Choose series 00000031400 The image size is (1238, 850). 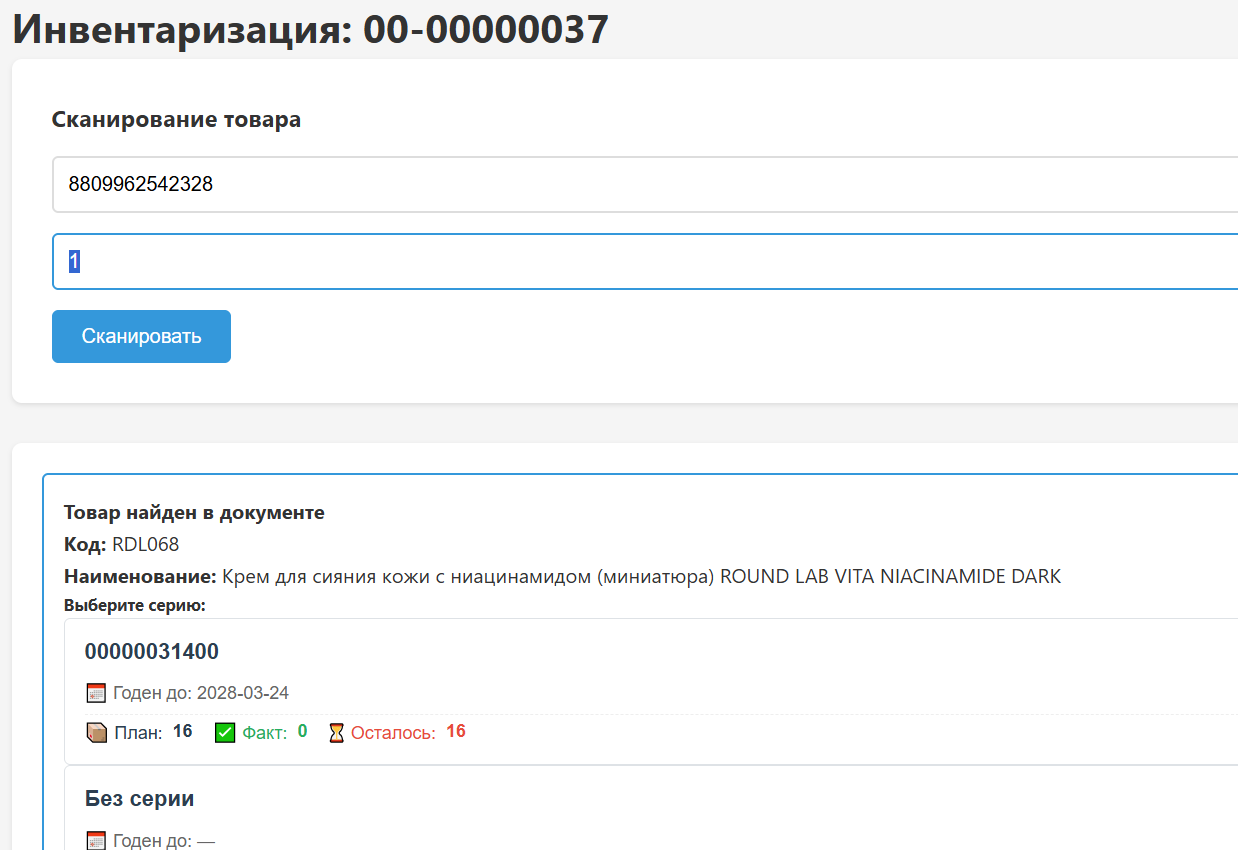(651, 692)
